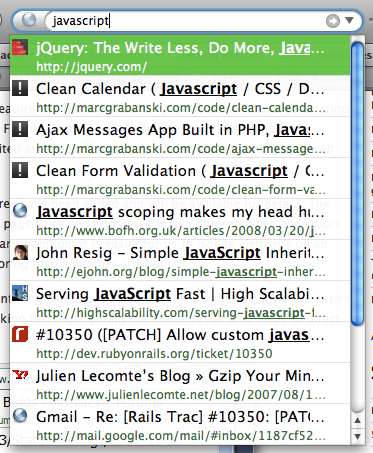Screen dimensions: 373x453
Task: Open the Clean Calendar (Javascript / CSS result
Action: (180, 89)
